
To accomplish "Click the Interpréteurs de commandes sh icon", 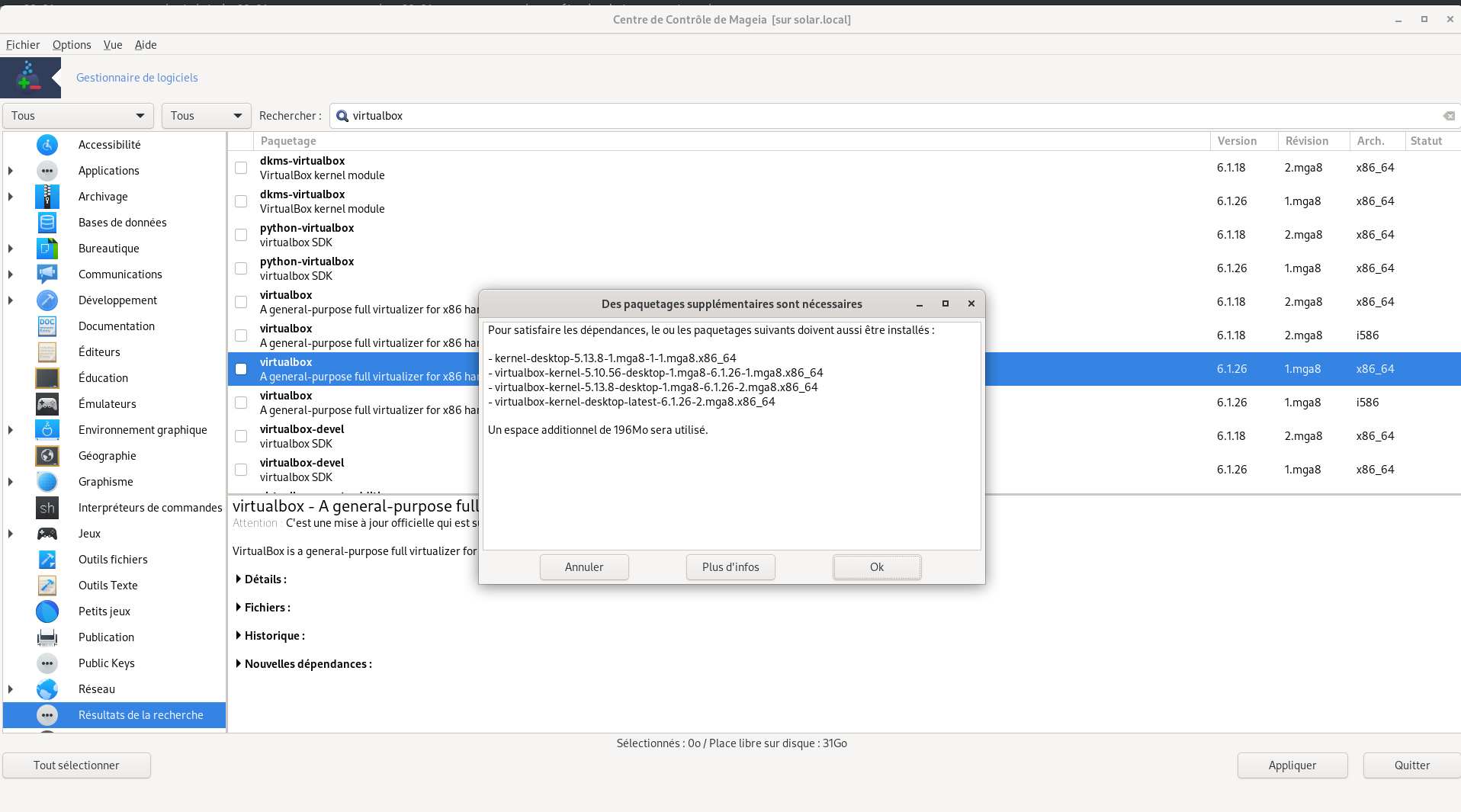I will [x=47, y=508].
